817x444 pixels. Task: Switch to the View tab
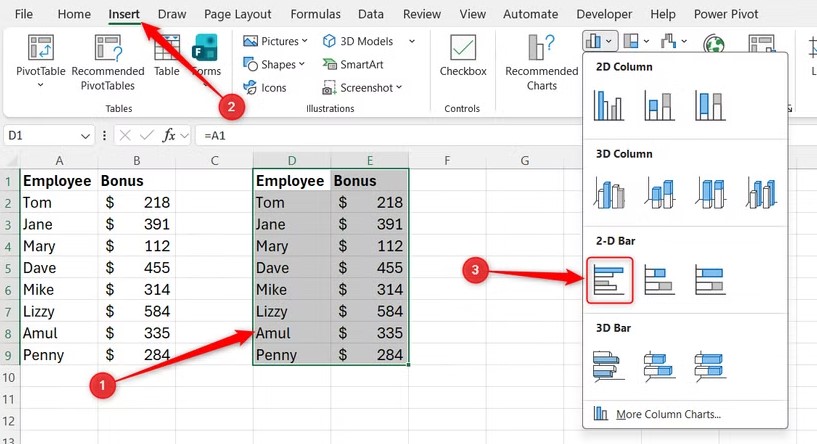pos(473,14)
